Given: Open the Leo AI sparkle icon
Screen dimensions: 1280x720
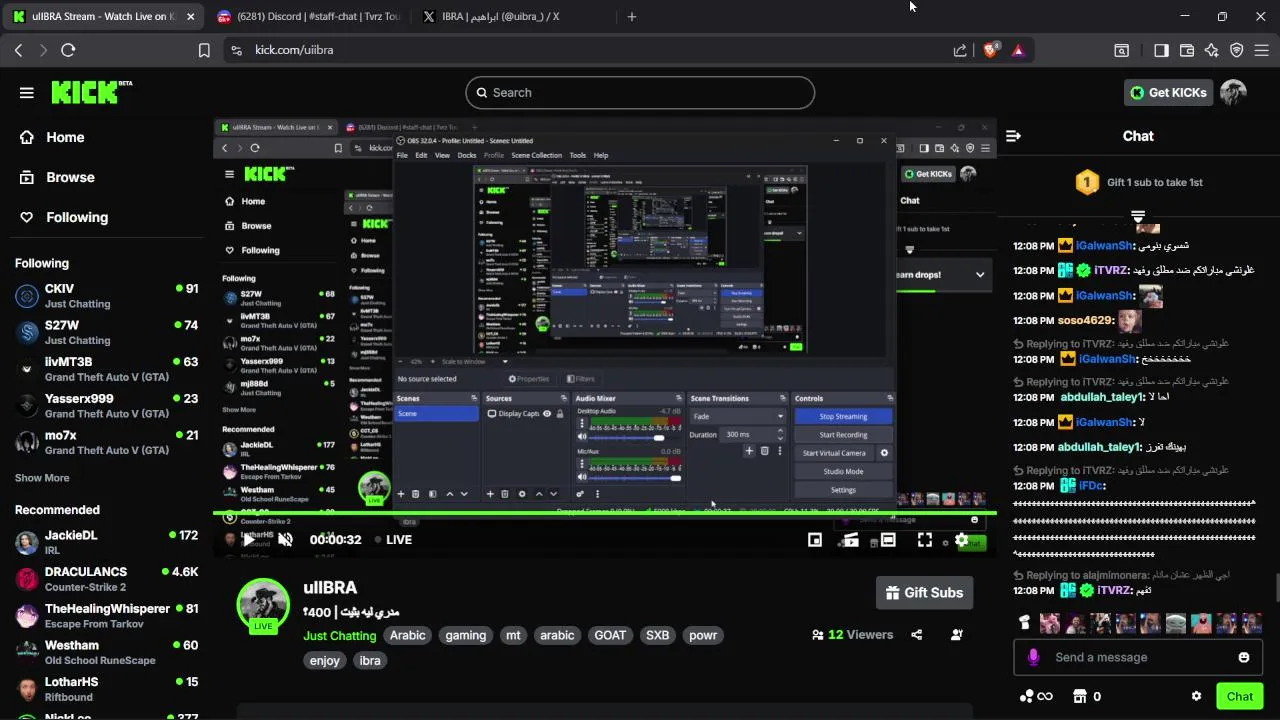Looking at the screenshot, I should pyautogui.click(x=1212, y=50).
